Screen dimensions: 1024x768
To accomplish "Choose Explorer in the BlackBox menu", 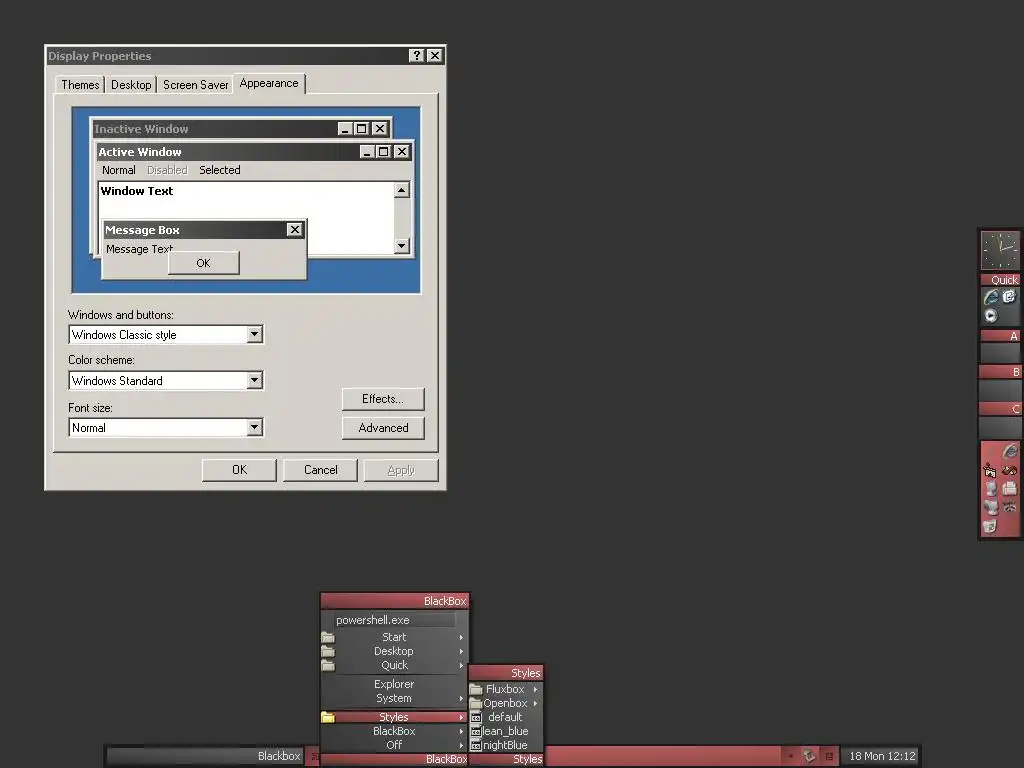I will click(x=394, y=684).
